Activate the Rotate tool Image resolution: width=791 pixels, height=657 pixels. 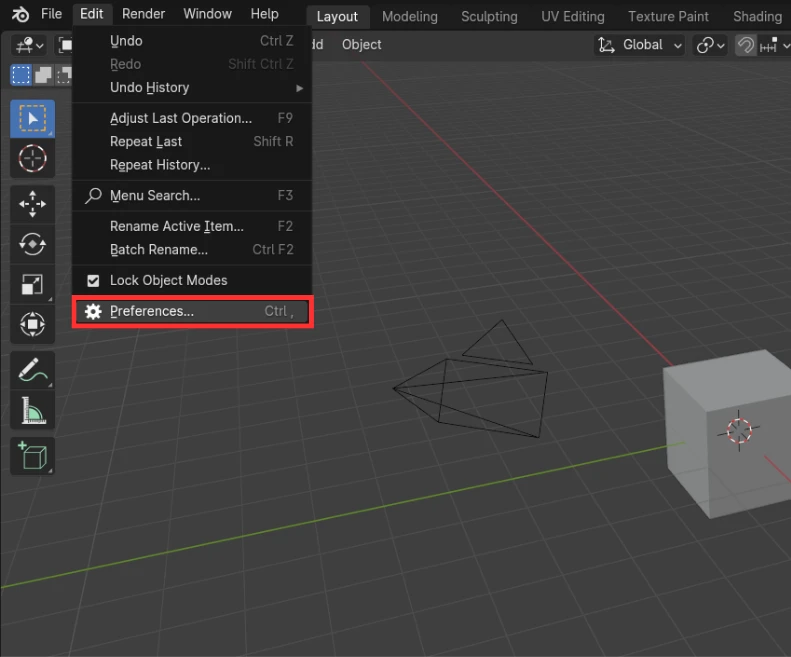pos(33,244)
